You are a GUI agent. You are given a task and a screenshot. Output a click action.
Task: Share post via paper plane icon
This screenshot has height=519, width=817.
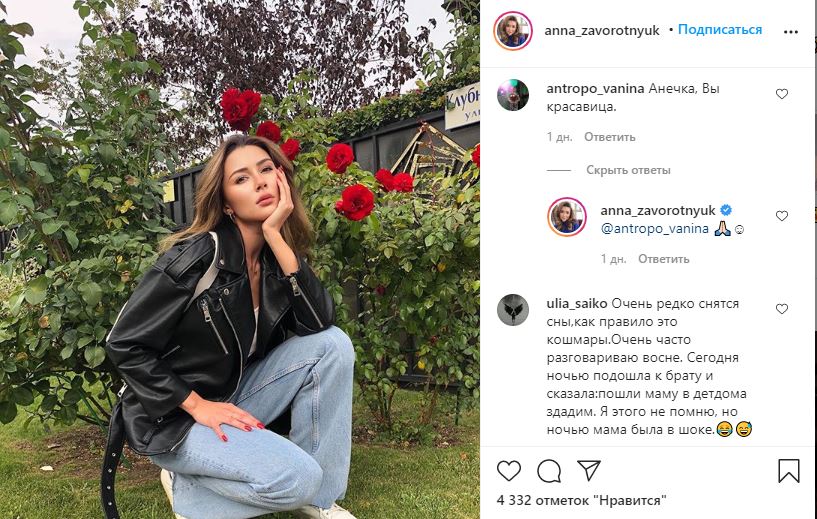[589, 471]
